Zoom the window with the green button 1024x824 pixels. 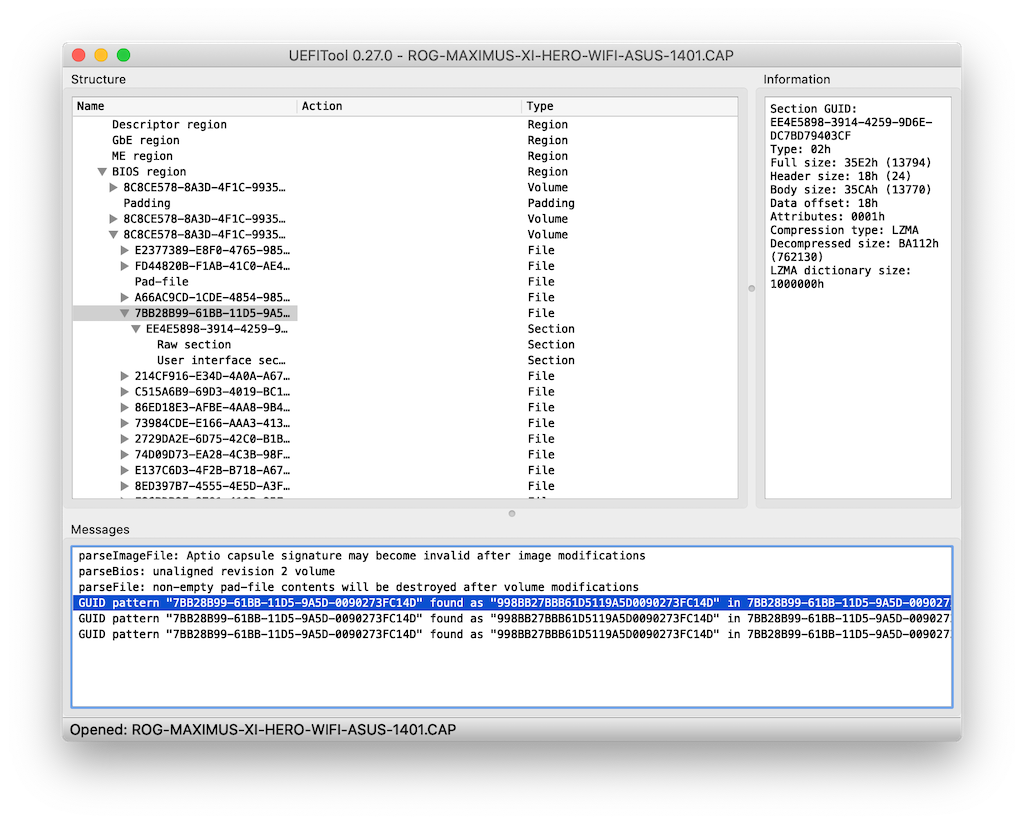pyautogui.click(x=123, y=55)
